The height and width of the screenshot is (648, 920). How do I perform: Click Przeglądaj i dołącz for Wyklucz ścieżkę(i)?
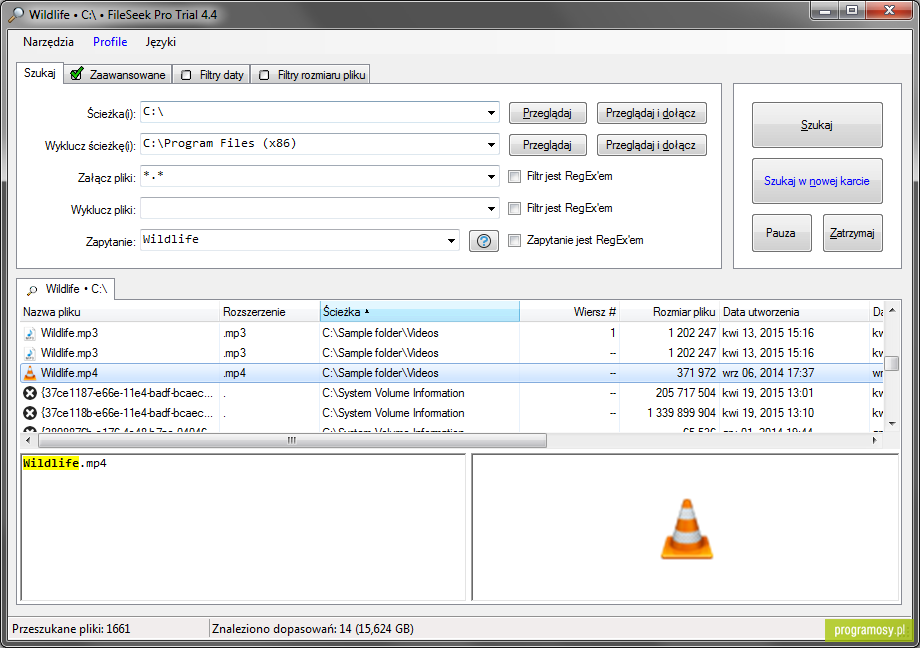click(651, 145)
